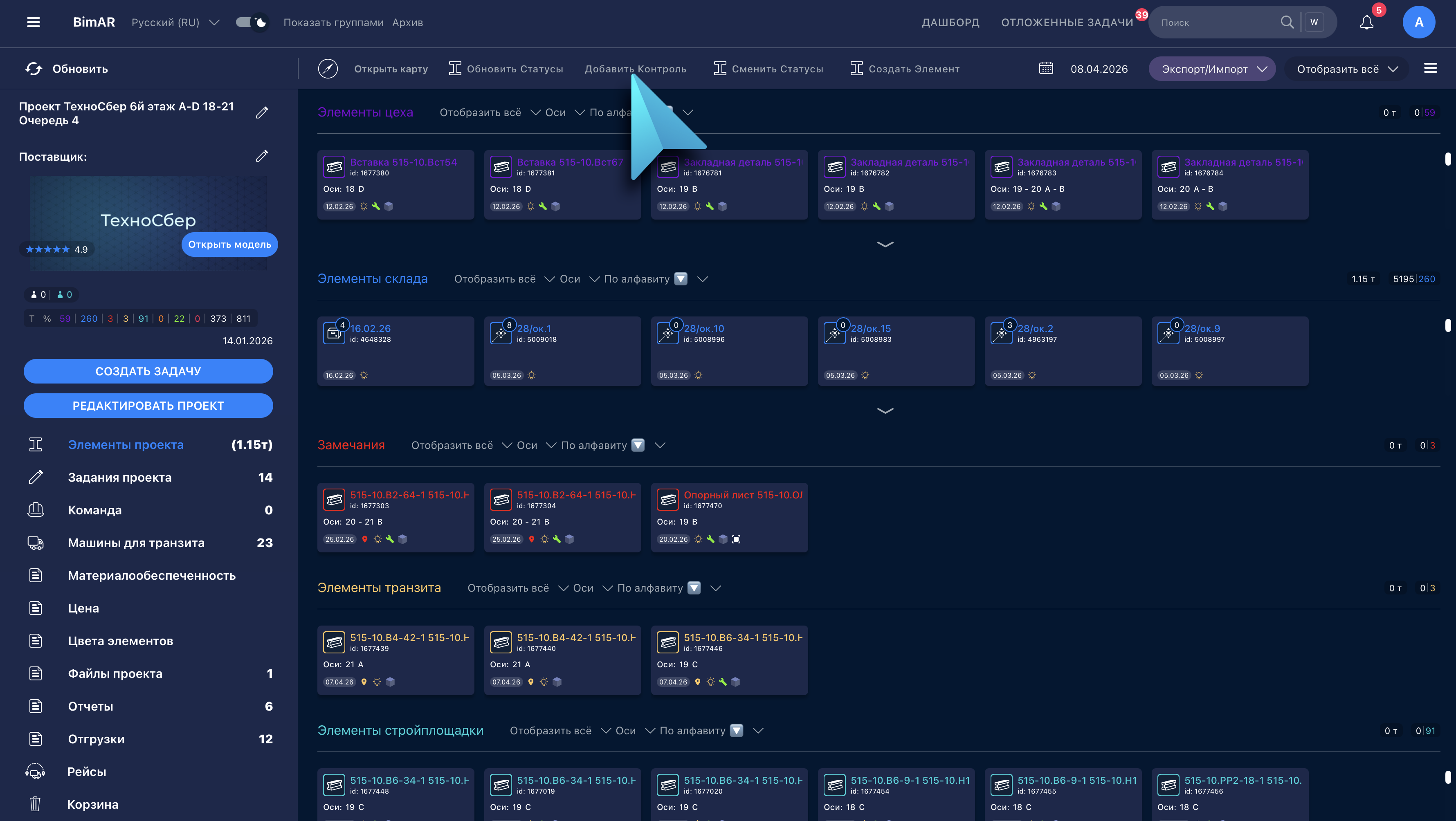The height and width of the screenshot is (821, 1456).
Task: Click the cube icon on card id 1677440
Action: coord(557,682)
